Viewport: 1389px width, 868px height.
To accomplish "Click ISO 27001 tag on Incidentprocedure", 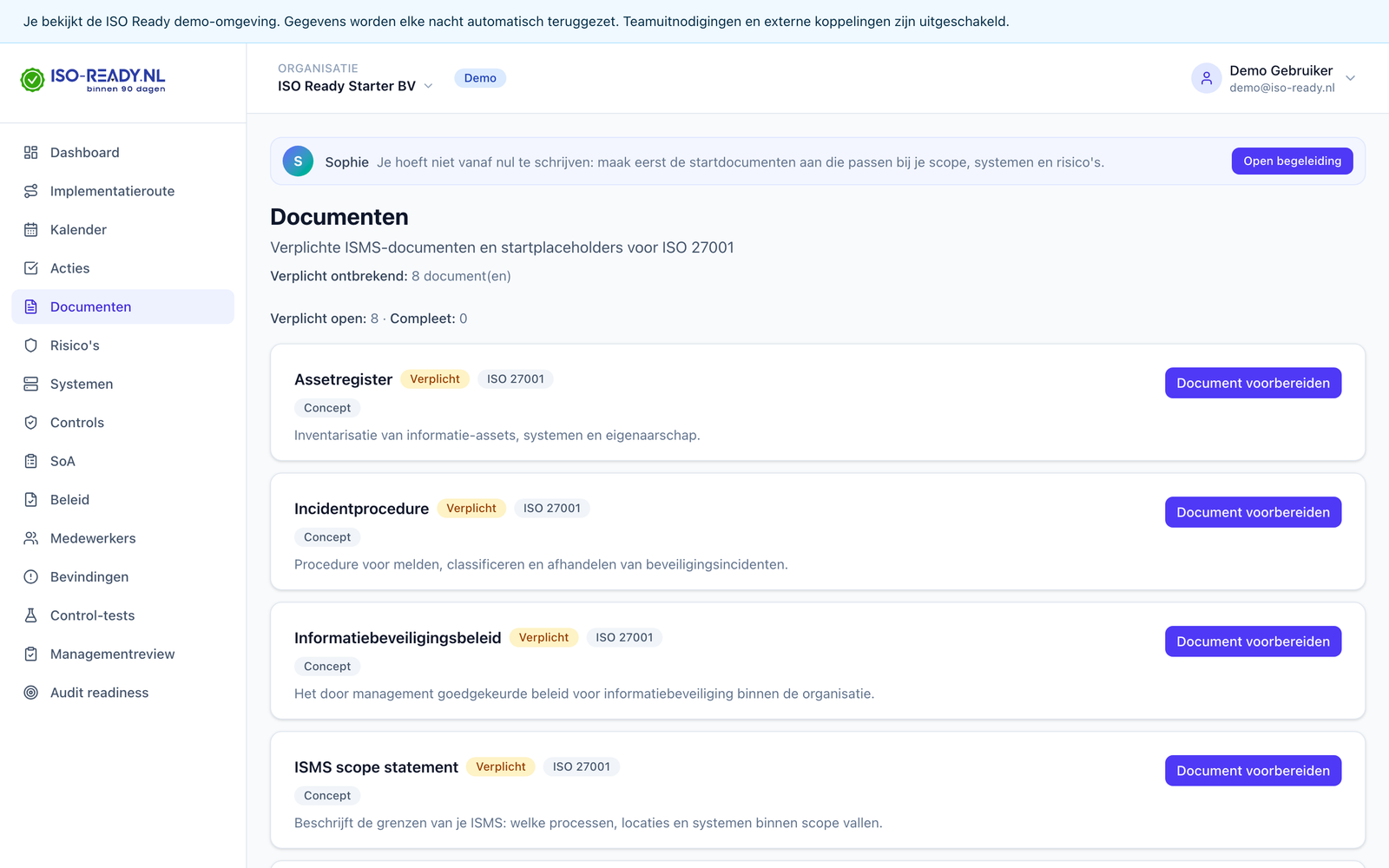I will 552,509.
